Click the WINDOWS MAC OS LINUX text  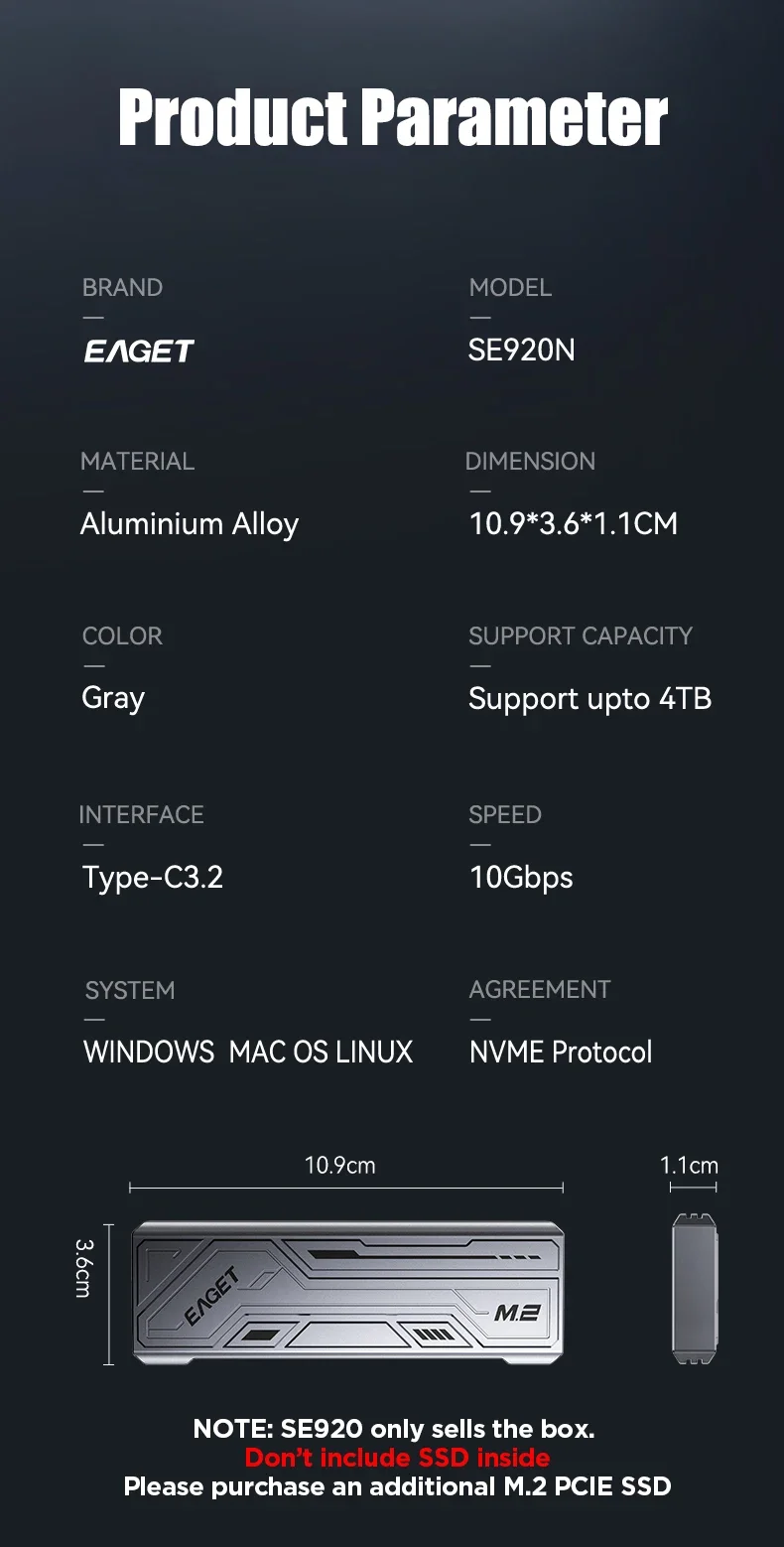(248, 1053)
